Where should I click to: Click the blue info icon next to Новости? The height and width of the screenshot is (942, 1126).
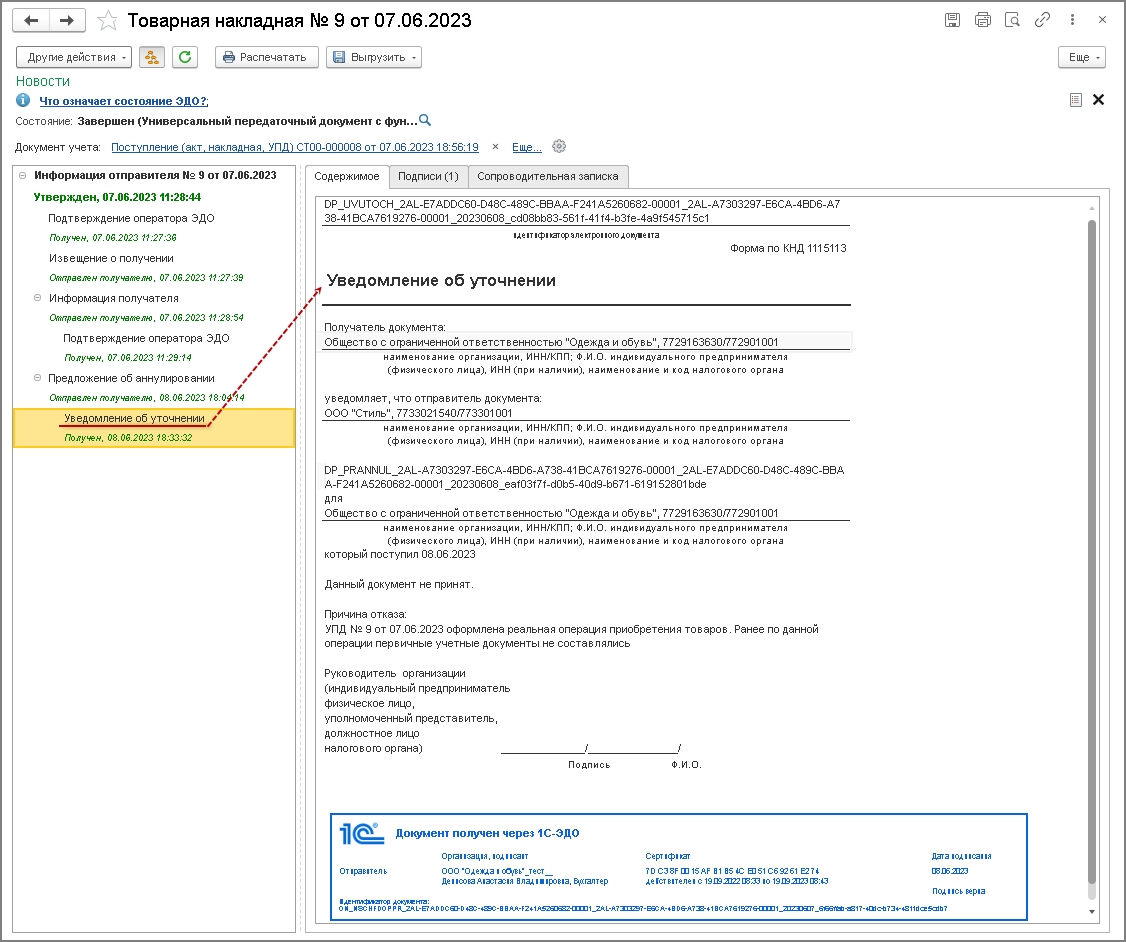23,101
